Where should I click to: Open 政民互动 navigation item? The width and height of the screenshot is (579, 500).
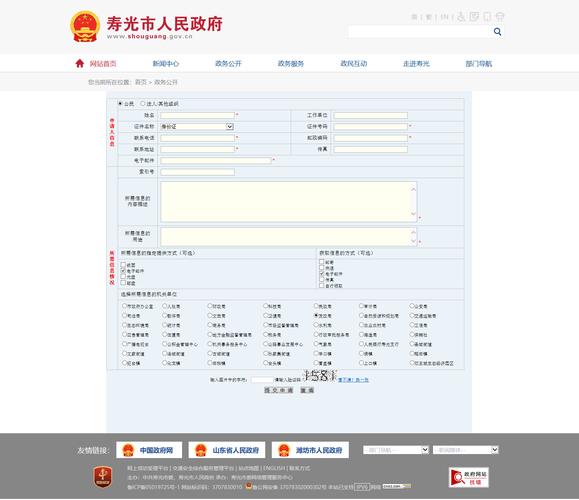354,64
